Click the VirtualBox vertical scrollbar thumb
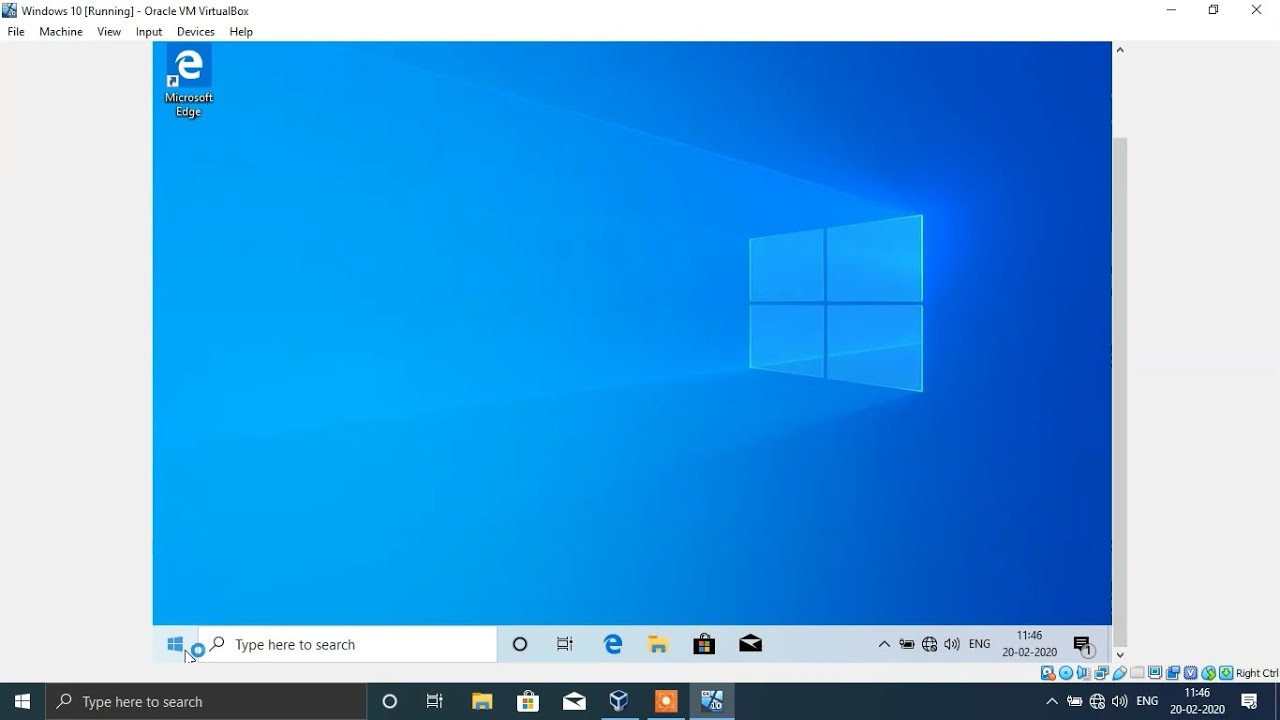This screenshot has height=720, width=1280. click(1120, 391)
